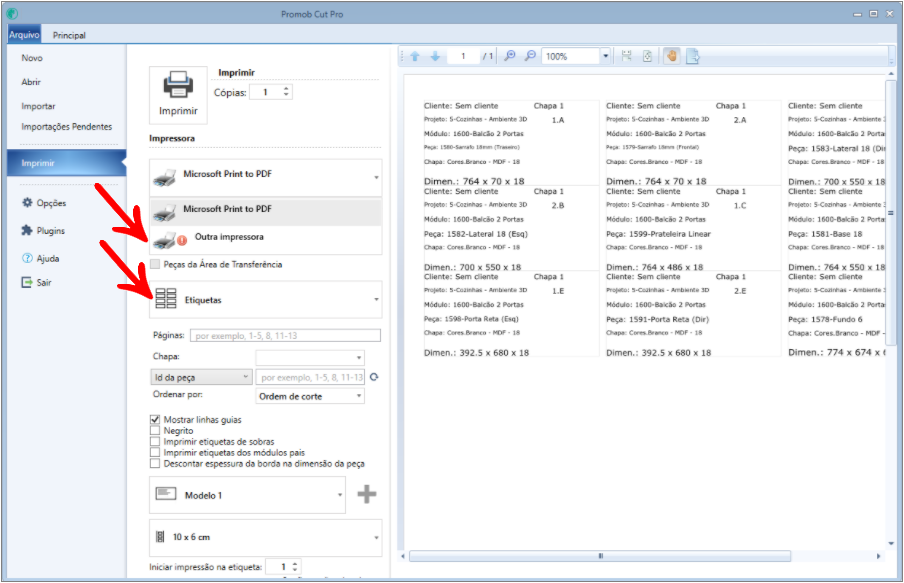
Task: Check Descontar espessura da borda option
Action: pos(155,464)
